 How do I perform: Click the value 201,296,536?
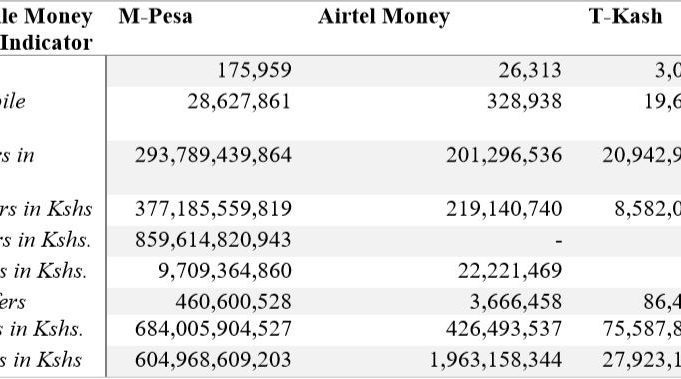click(x=504, y=155)
